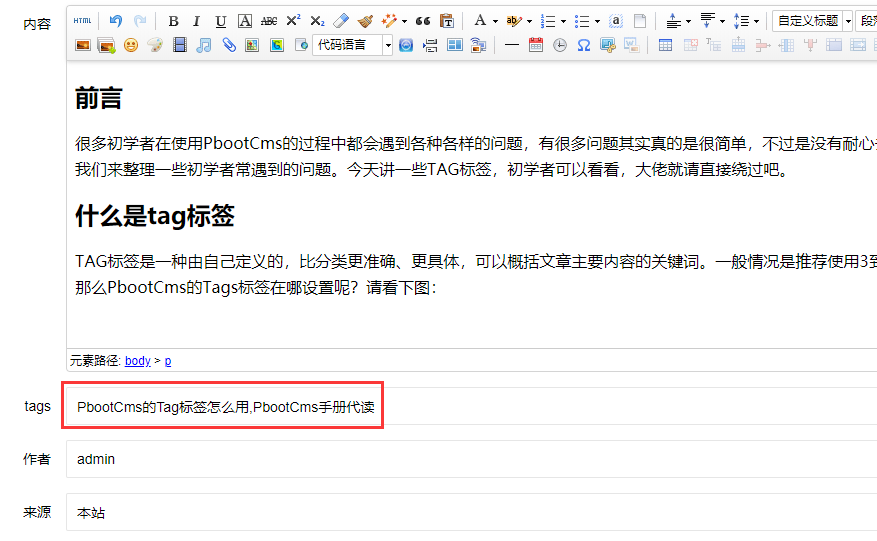Insert a blockquote with quote icon

pos(423,21)
